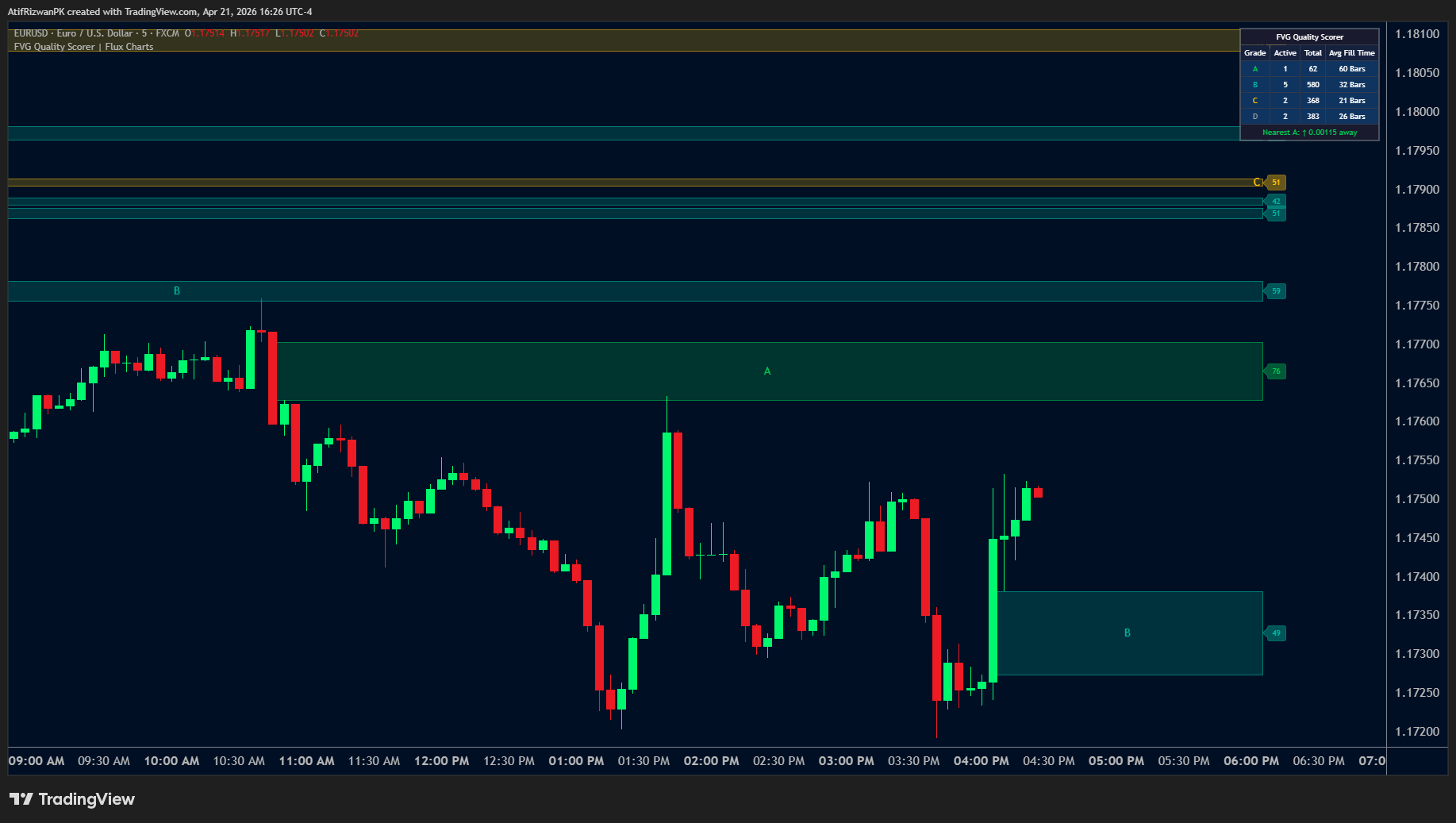Viewport: 1456px width, 823px height.
Task: Click the 1.17500 price axis label
Action: (x=1417, y=499)
